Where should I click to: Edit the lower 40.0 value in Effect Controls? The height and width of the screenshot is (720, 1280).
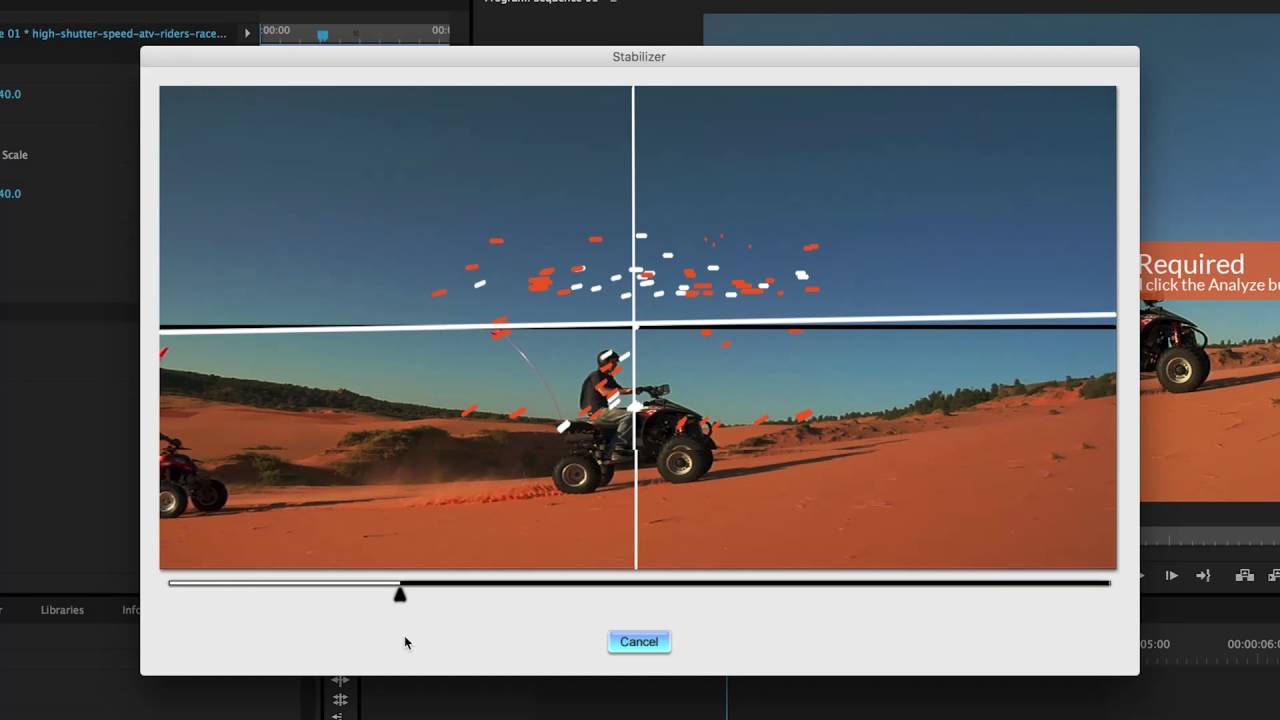[10, 194]
